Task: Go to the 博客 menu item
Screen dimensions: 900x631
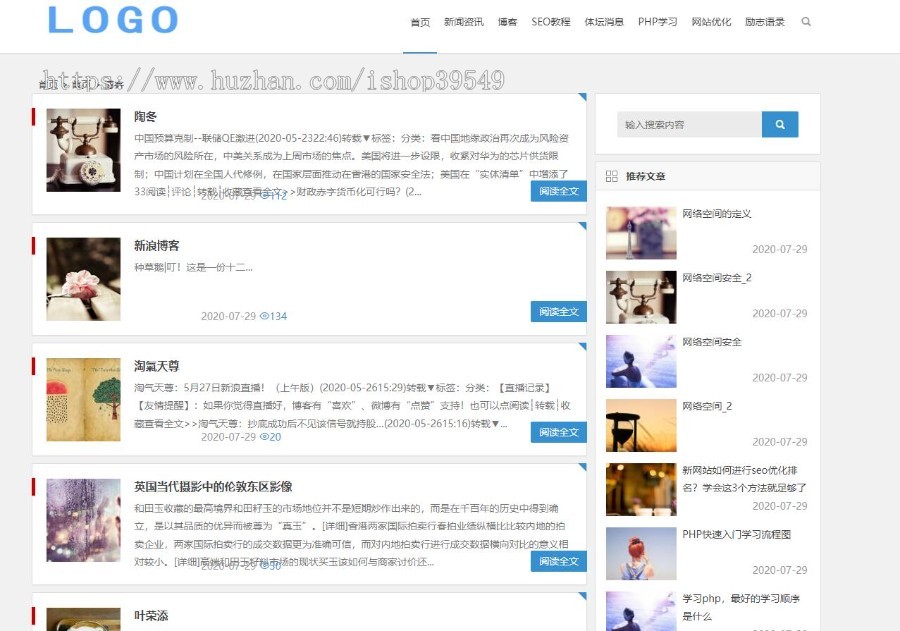Action: 507,22
